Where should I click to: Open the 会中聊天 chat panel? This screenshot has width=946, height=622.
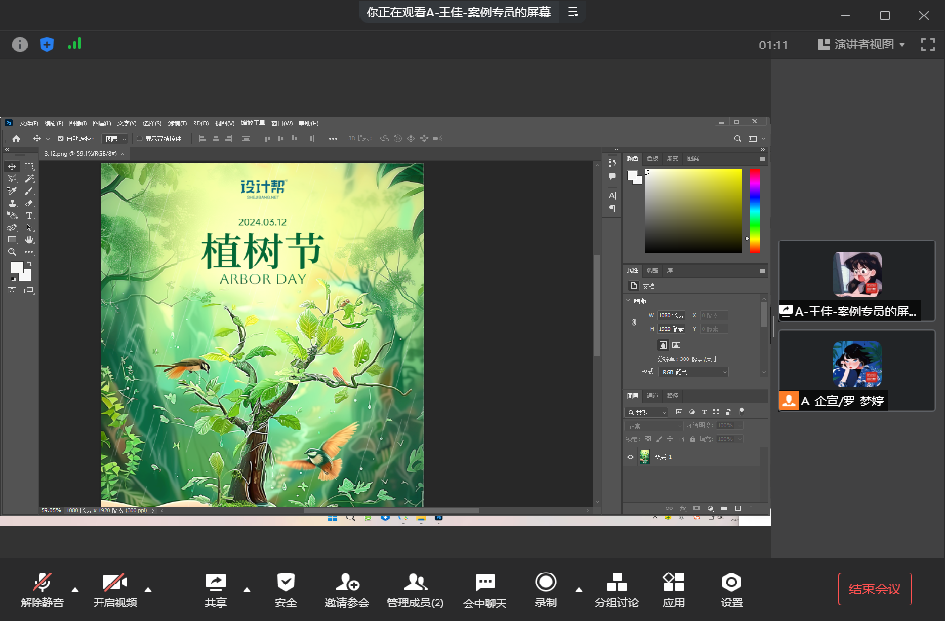(484, 589)
